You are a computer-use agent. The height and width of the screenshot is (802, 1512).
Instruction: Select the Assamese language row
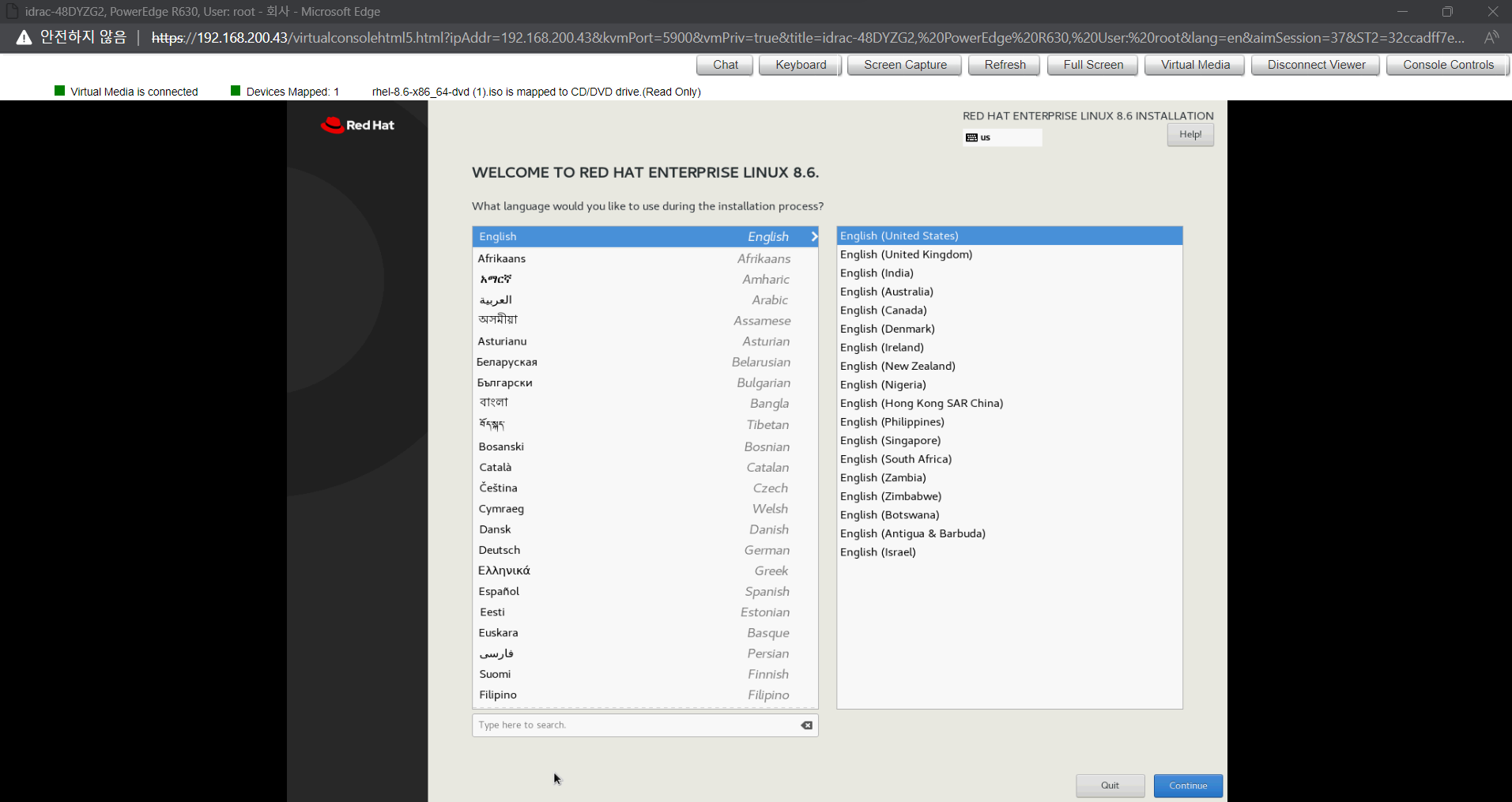(645, 320)
